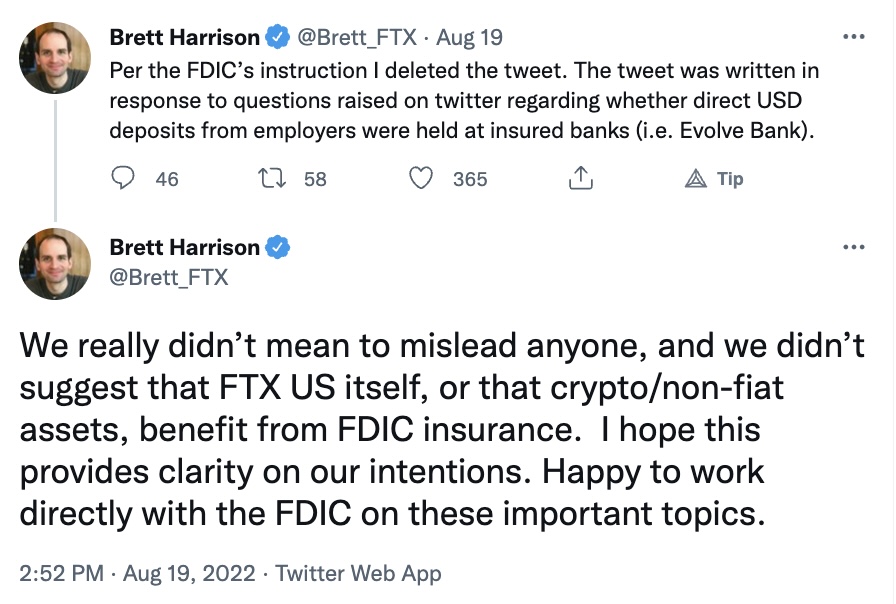Open the three-dot menu on main tweet
This screenshot has width=896, height=604.
point(854,247)
